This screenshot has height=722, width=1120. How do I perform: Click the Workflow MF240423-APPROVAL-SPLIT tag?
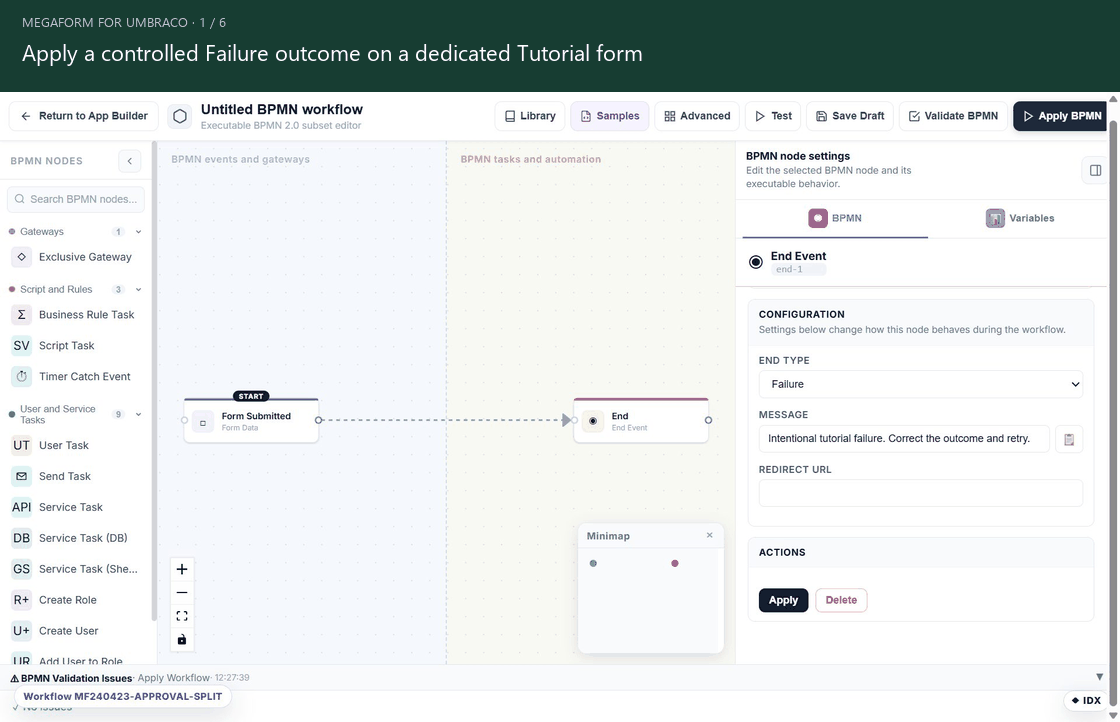tap(122, 697)
